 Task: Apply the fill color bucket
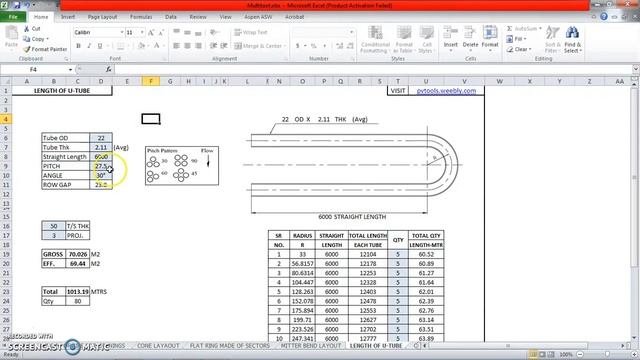(x=141, y=46)
